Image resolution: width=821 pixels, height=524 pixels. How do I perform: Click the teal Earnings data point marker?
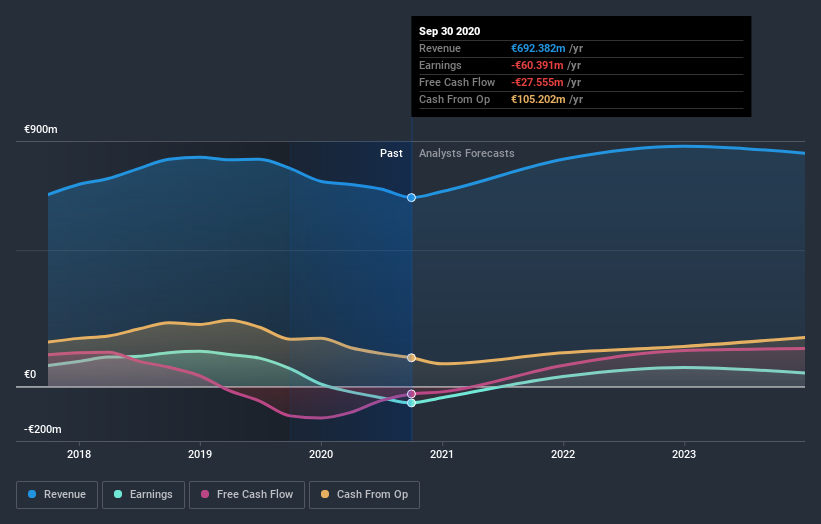point(412,403)
